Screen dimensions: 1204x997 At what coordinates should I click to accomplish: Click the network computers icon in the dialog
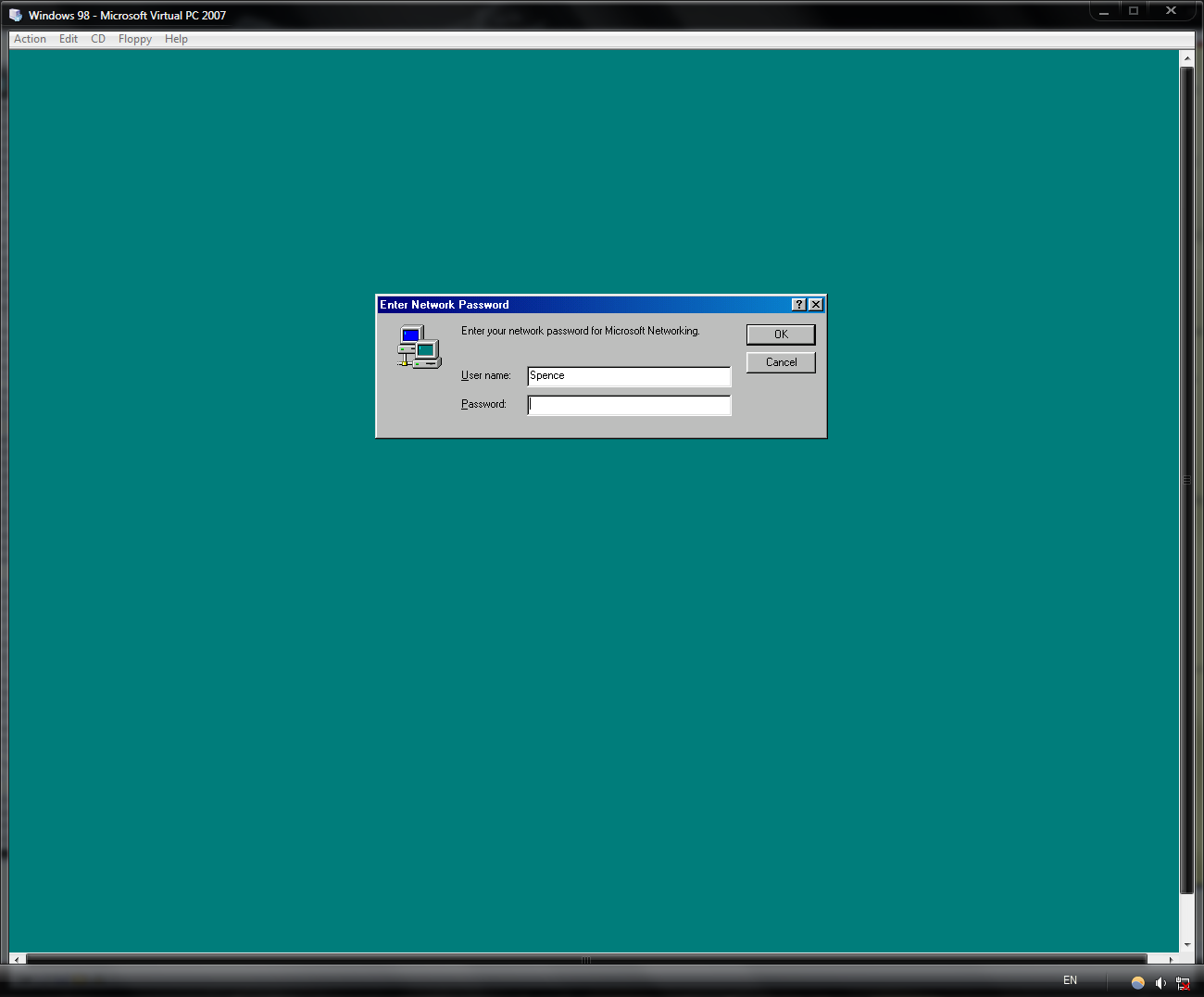(x=420, y=347)
